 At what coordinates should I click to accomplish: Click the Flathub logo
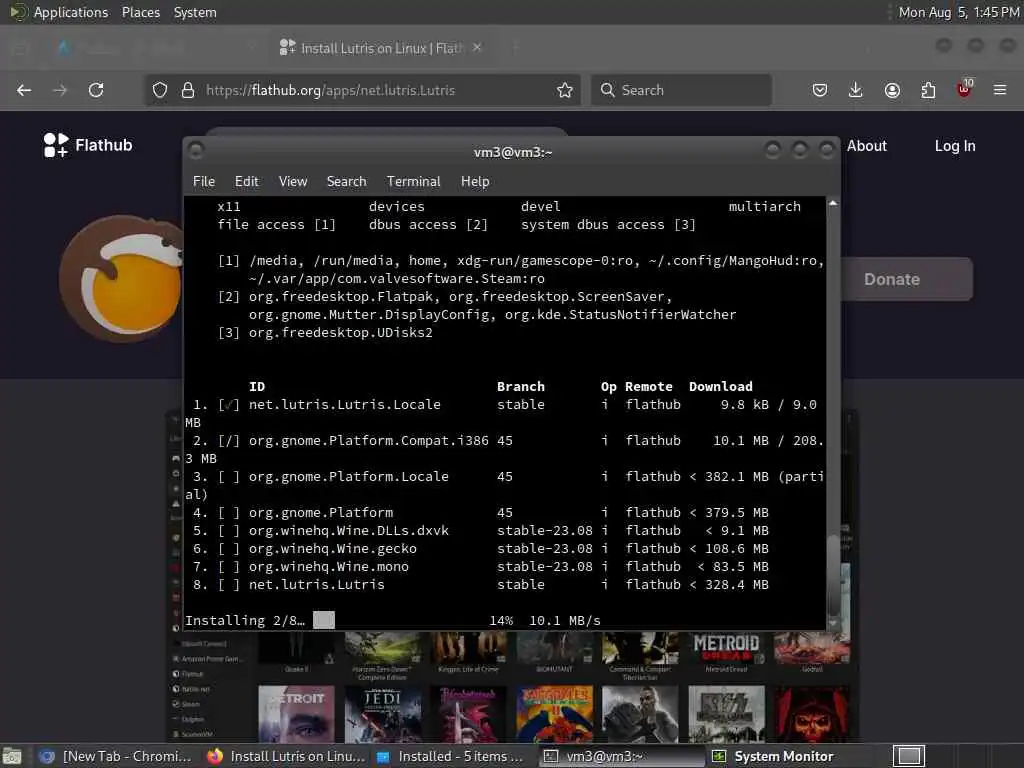(x=88, y=145)
